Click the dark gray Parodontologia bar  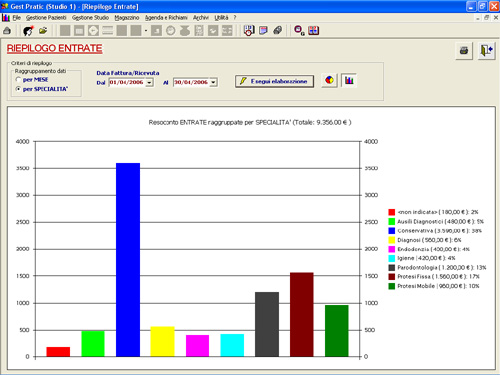pos(267,324)
